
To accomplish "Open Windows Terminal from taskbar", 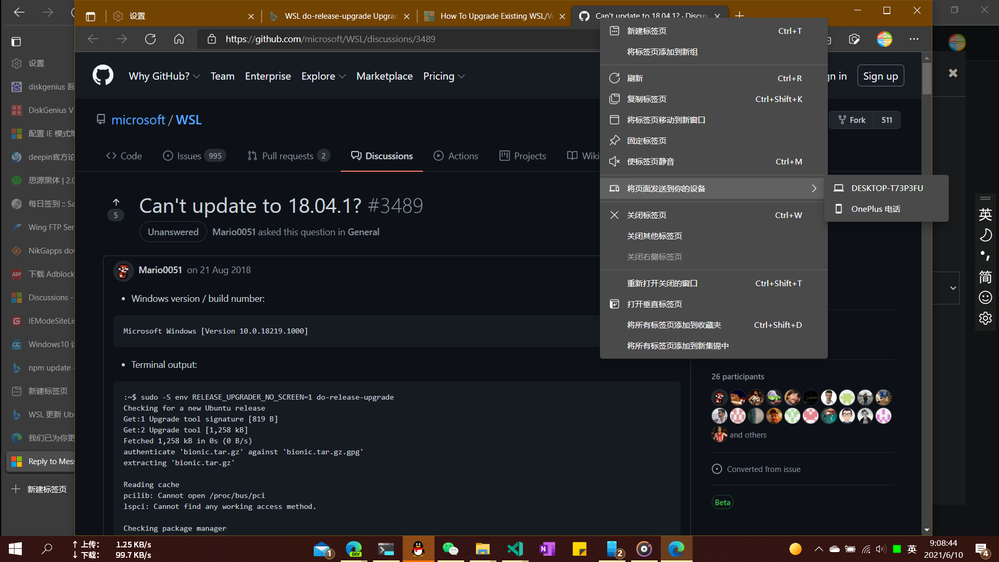I will 386,549.
